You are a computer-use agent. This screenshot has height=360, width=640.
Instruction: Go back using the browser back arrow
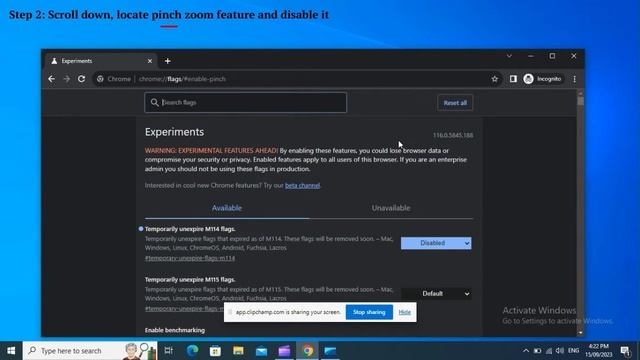[x=51, y=79]
